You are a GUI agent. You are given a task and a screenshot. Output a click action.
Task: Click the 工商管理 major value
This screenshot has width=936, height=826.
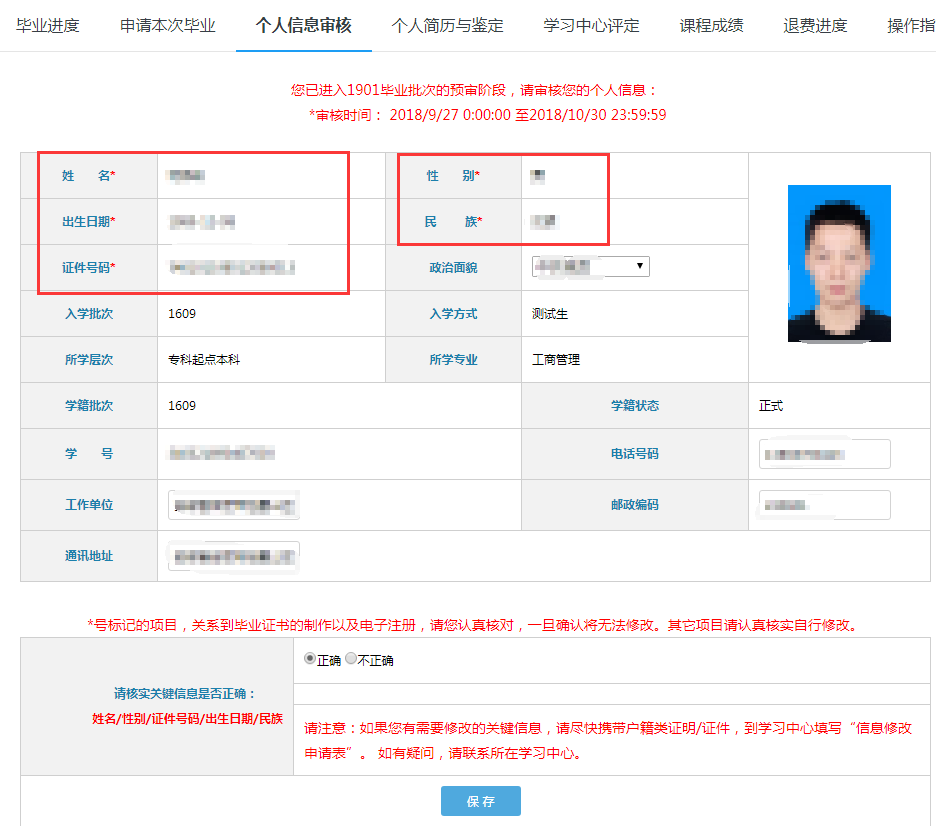556,360
